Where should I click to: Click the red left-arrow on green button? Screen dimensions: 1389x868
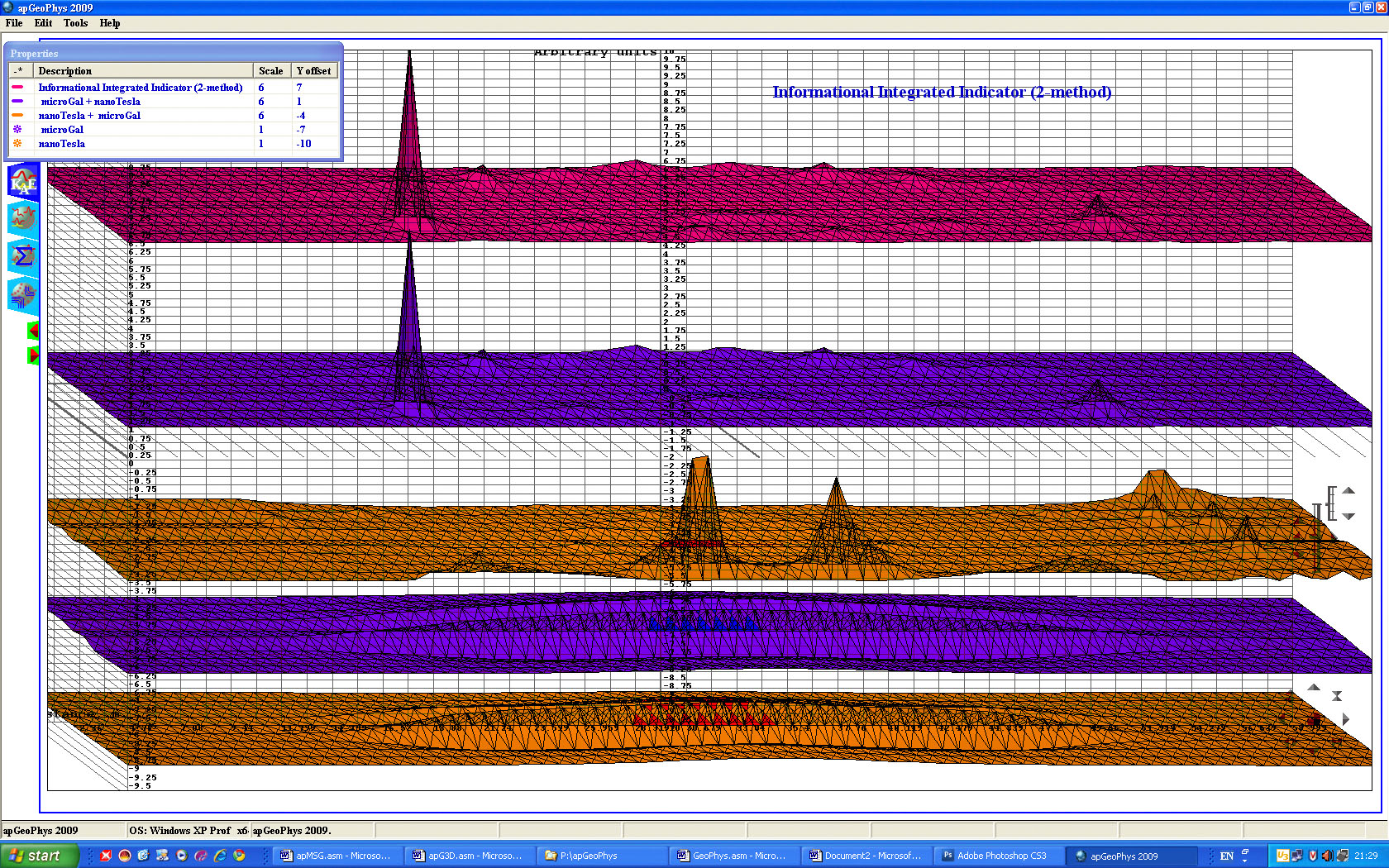point(33,331)
